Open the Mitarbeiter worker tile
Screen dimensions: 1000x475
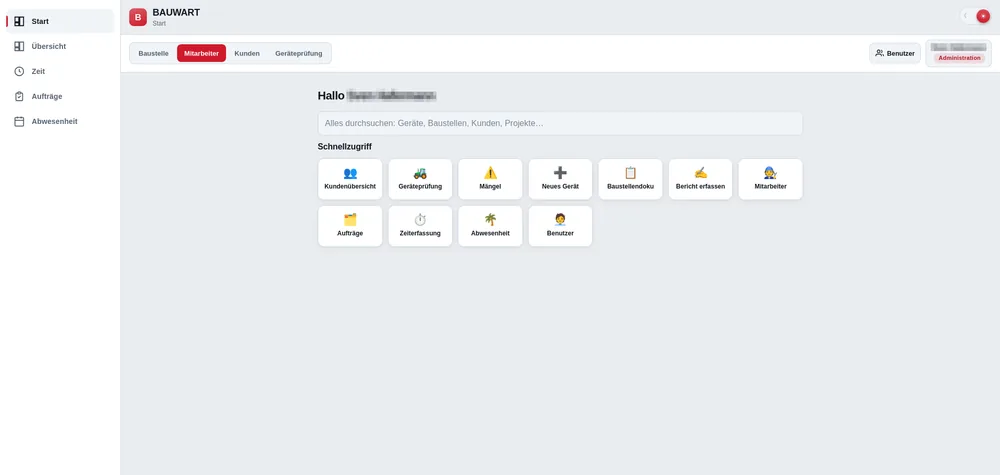[x=770, y=179]
